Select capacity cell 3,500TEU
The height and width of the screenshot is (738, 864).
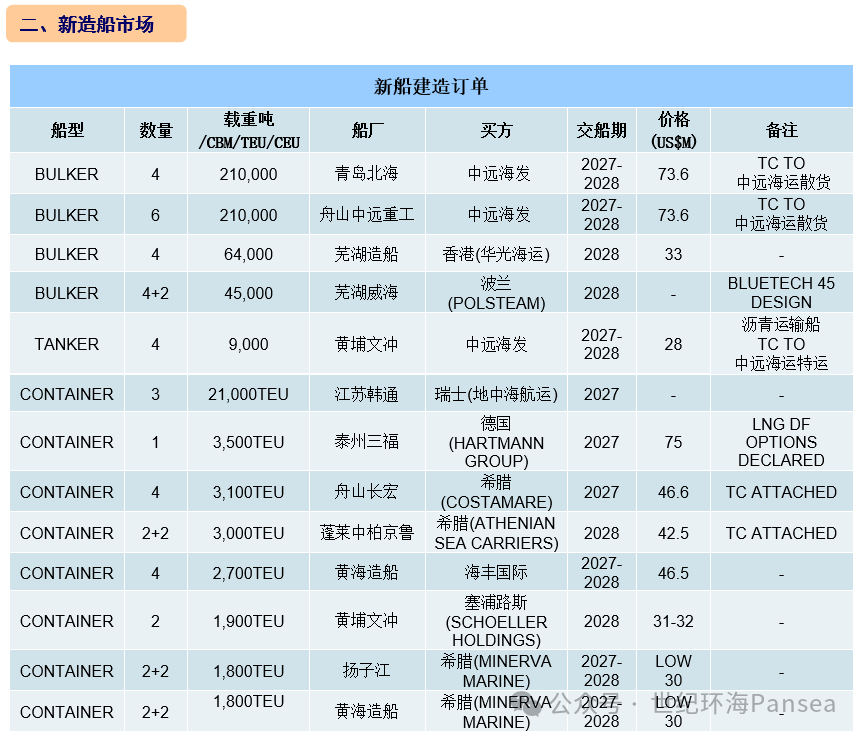tap(249, 443)
